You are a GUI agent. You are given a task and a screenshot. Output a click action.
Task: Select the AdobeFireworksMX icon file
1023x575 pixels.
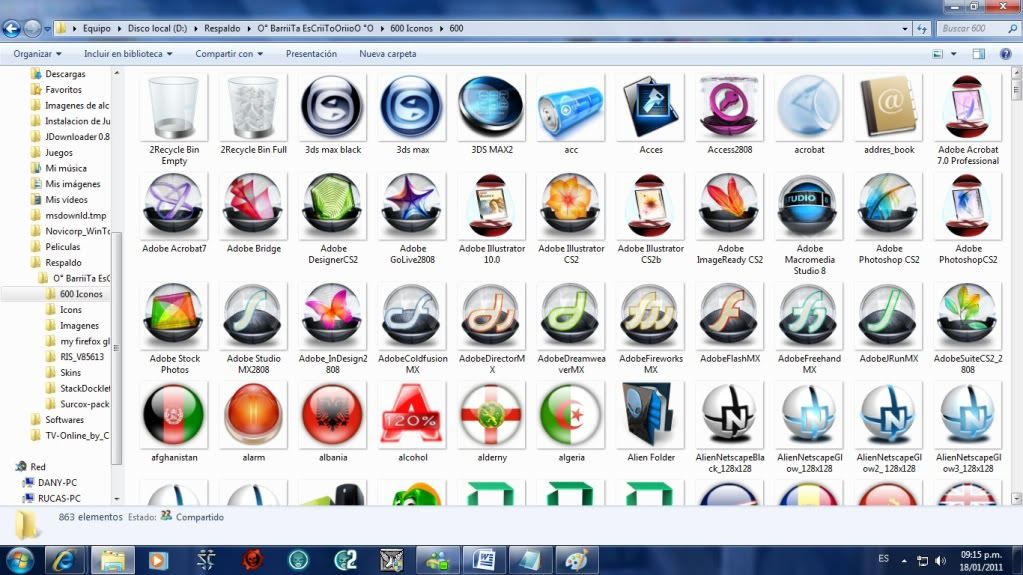(650, 329)
